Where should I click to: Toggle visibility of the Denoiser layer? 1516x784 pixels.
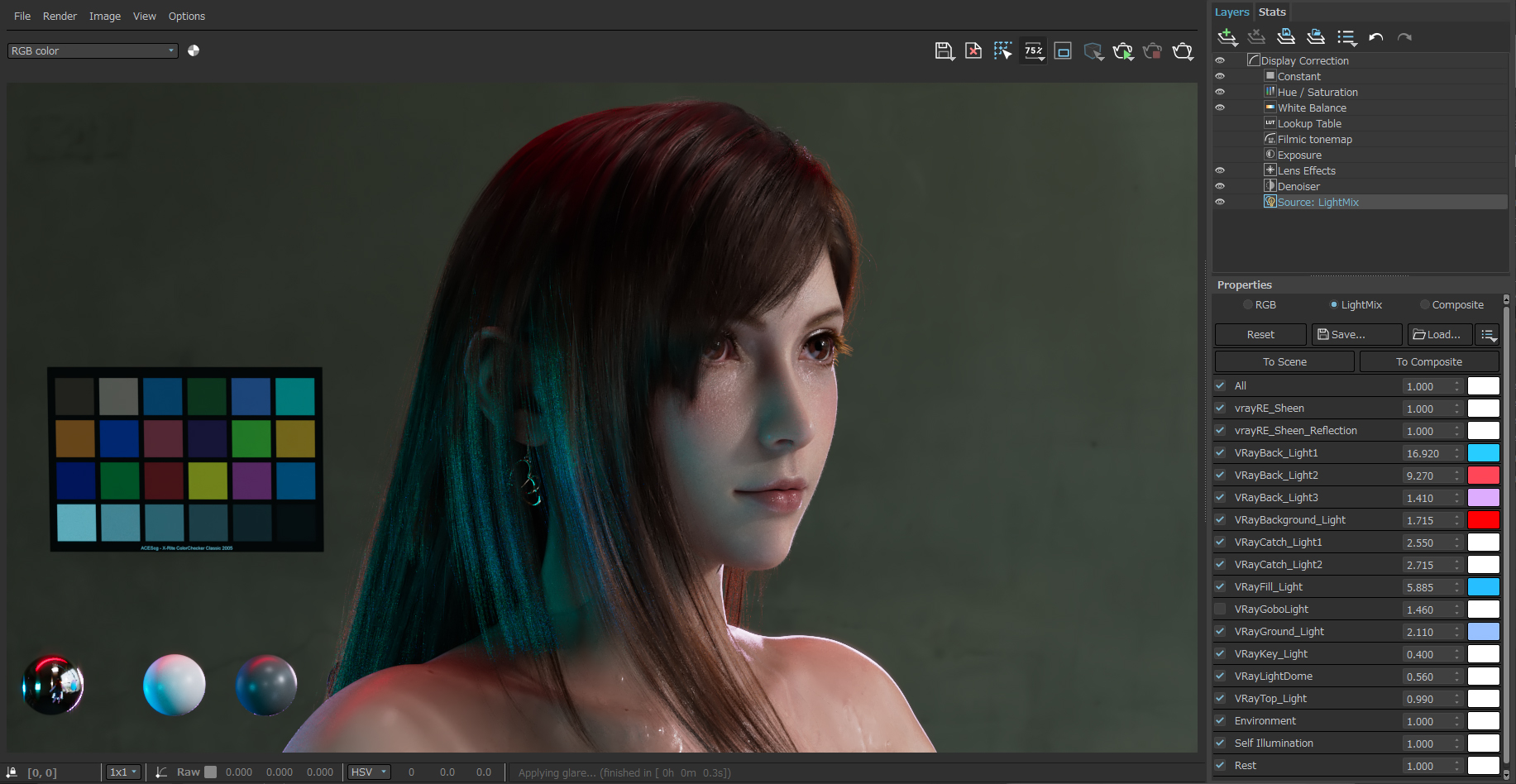(1220, 186)
